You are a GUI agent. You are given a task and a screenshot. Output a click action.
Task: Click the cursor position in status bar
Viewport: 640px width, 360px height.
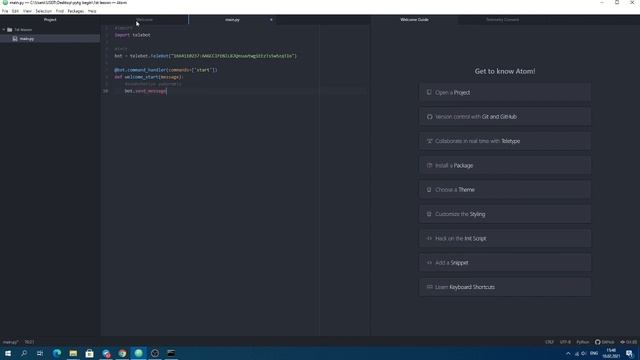tap(29, 342)
